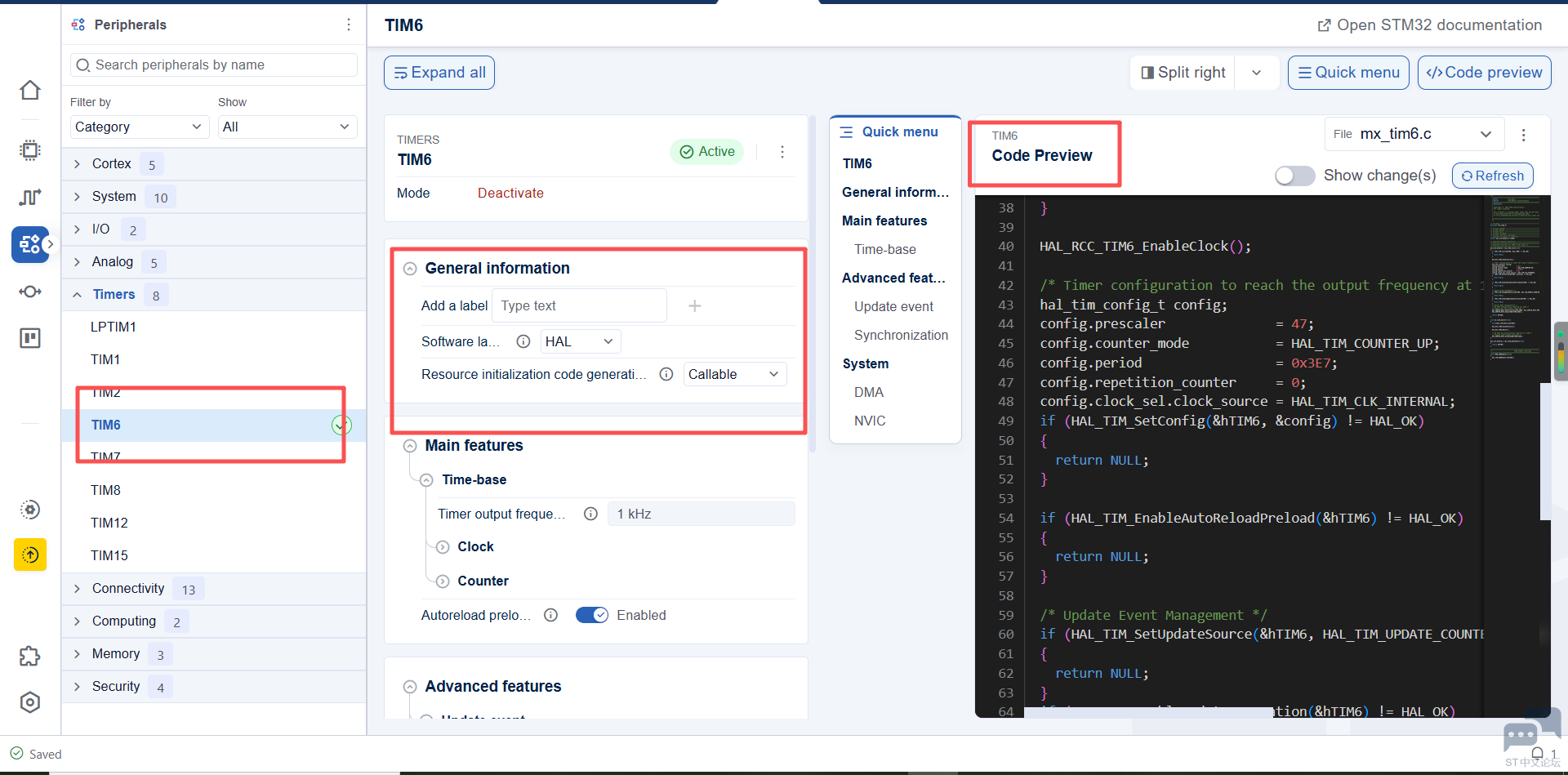Screen dimensions: 1568x775
Task: Select the Peripherals sidebar icon
Action: click(30, 244)
